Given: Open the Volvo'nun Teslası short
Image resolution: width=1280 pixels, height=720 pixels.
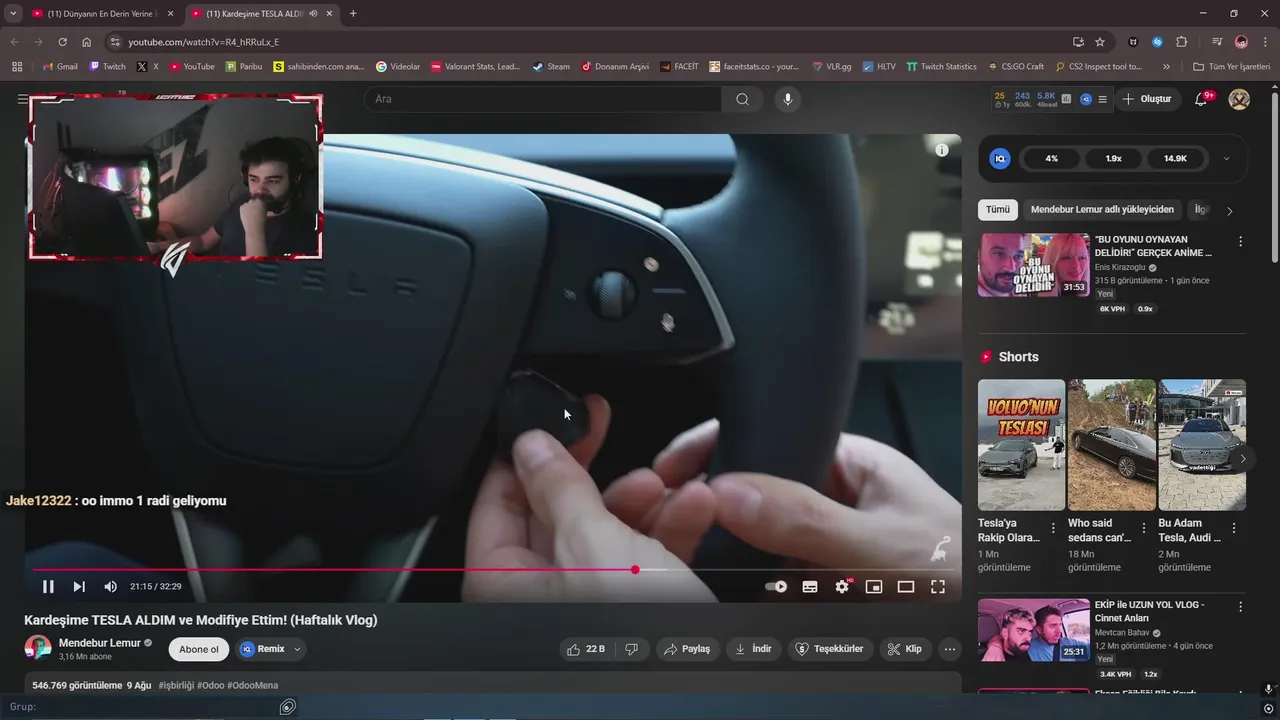Looking at the screenshot, I should coord(1021,445).
